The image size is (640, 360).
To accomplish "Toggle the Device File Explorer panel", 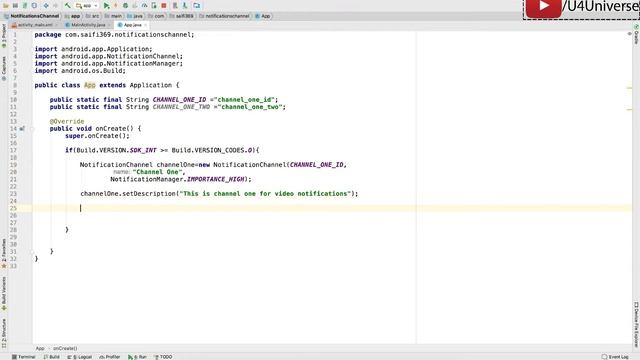I will [x=636, y=324].
